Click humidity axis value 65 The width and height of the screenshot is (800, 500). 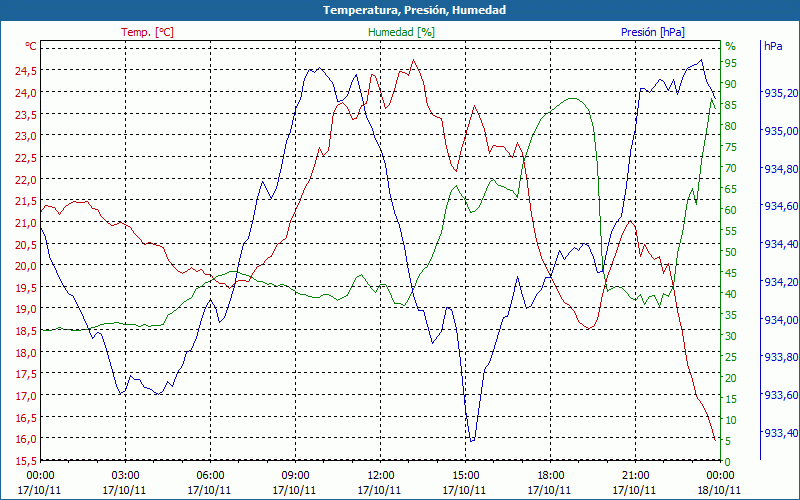(x=731, y=189)
